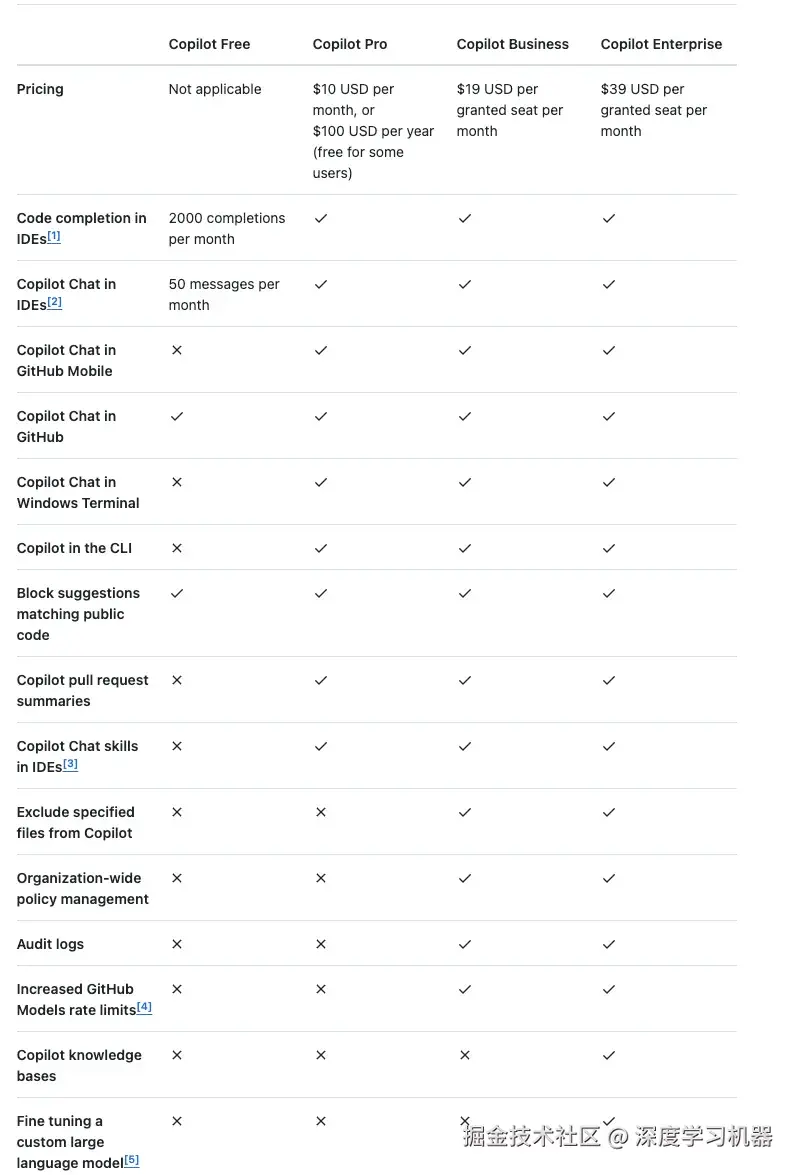Viewport: 799px width, 1175px height.
Task: Click cross for Copilot knowledge bases under Business
Action: tap(465, 1055)
